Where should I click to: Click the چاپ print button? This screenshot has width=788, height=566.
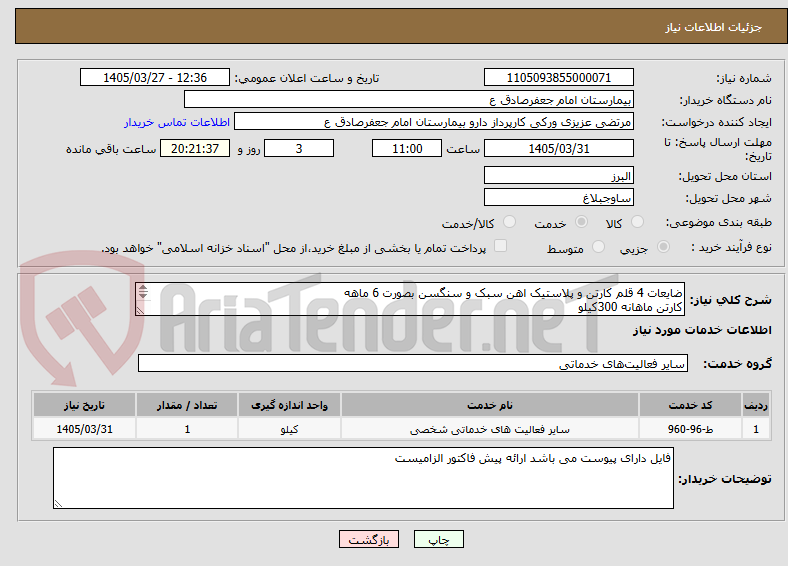[438, 539]
